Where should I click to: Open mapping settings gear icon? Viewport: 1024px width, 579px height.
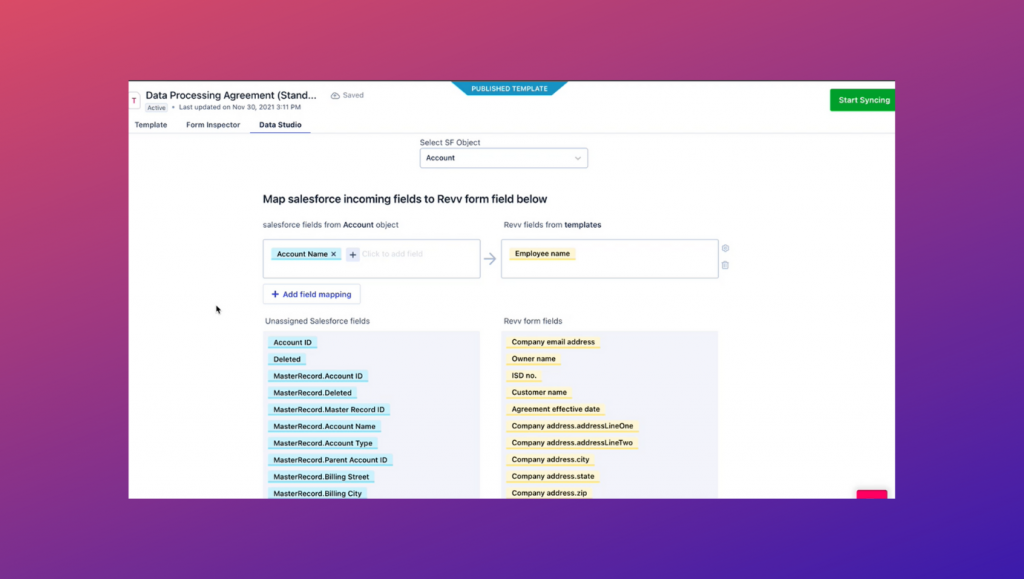[x=725, y=248]
